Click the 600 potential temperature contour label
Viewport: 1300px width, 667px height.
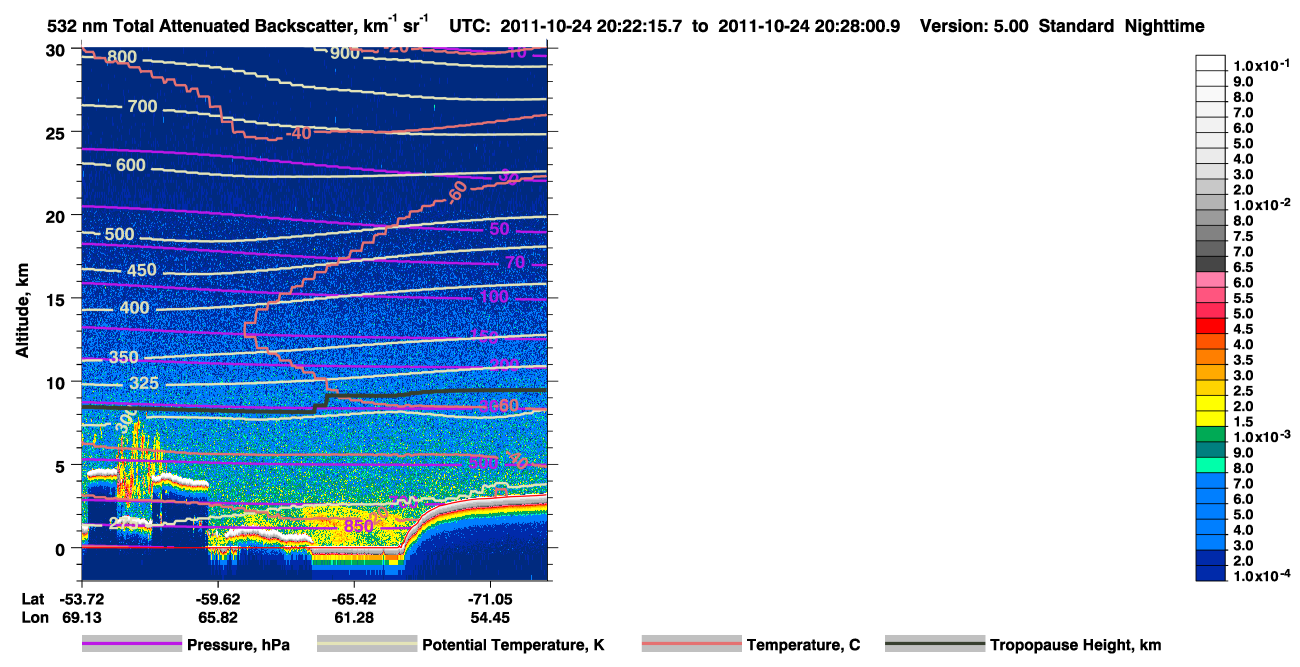(x=130, y=166)
